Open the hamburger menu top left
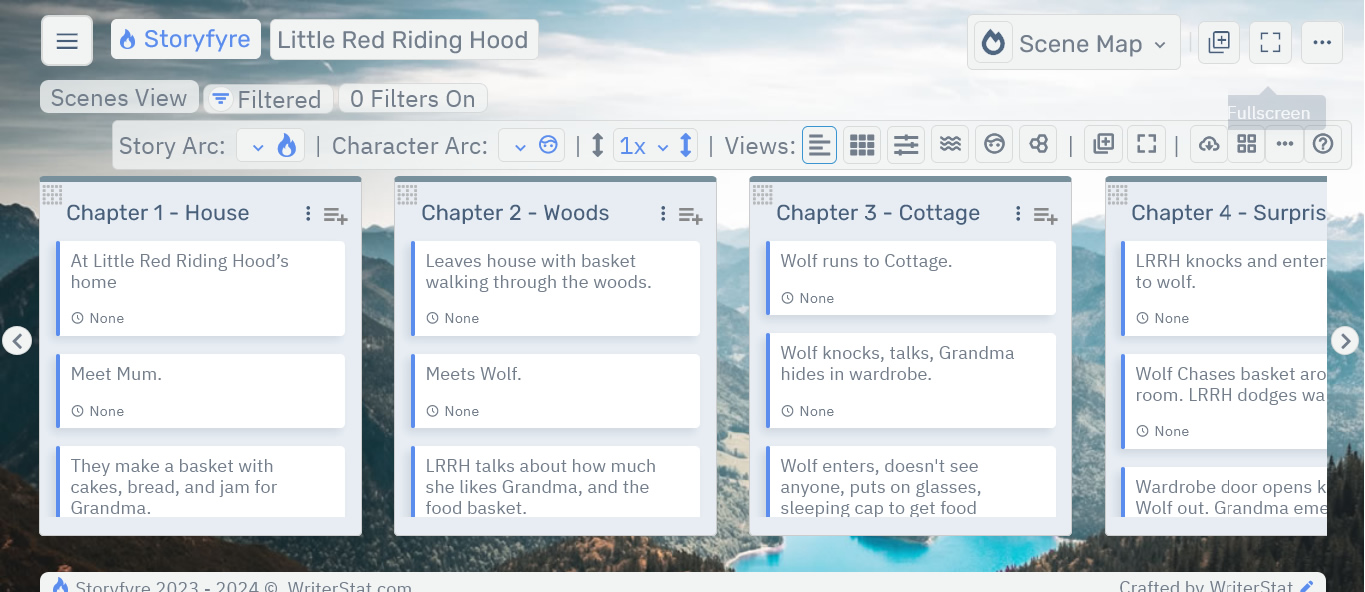Screen dimensions: 1365x592 (66, 40)
